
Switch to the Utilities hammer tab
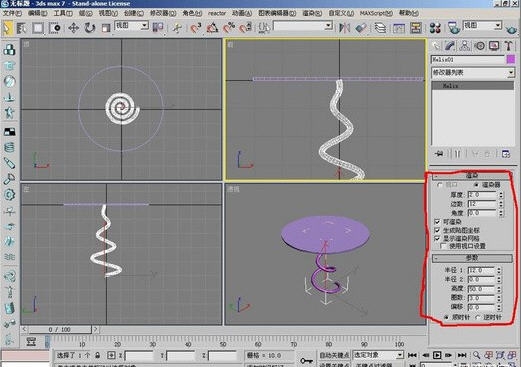(508, 46)
